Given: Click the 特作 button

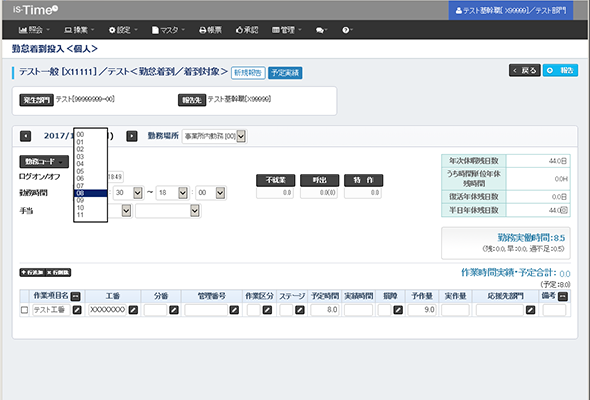Looking at the screenshot, I should point(363,180).
